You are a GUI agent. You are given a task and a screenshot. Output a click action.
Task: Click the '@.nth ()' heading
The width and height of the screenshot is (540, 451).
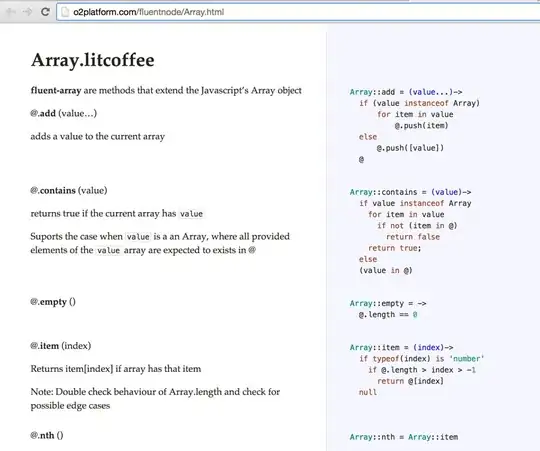(47, 436)
